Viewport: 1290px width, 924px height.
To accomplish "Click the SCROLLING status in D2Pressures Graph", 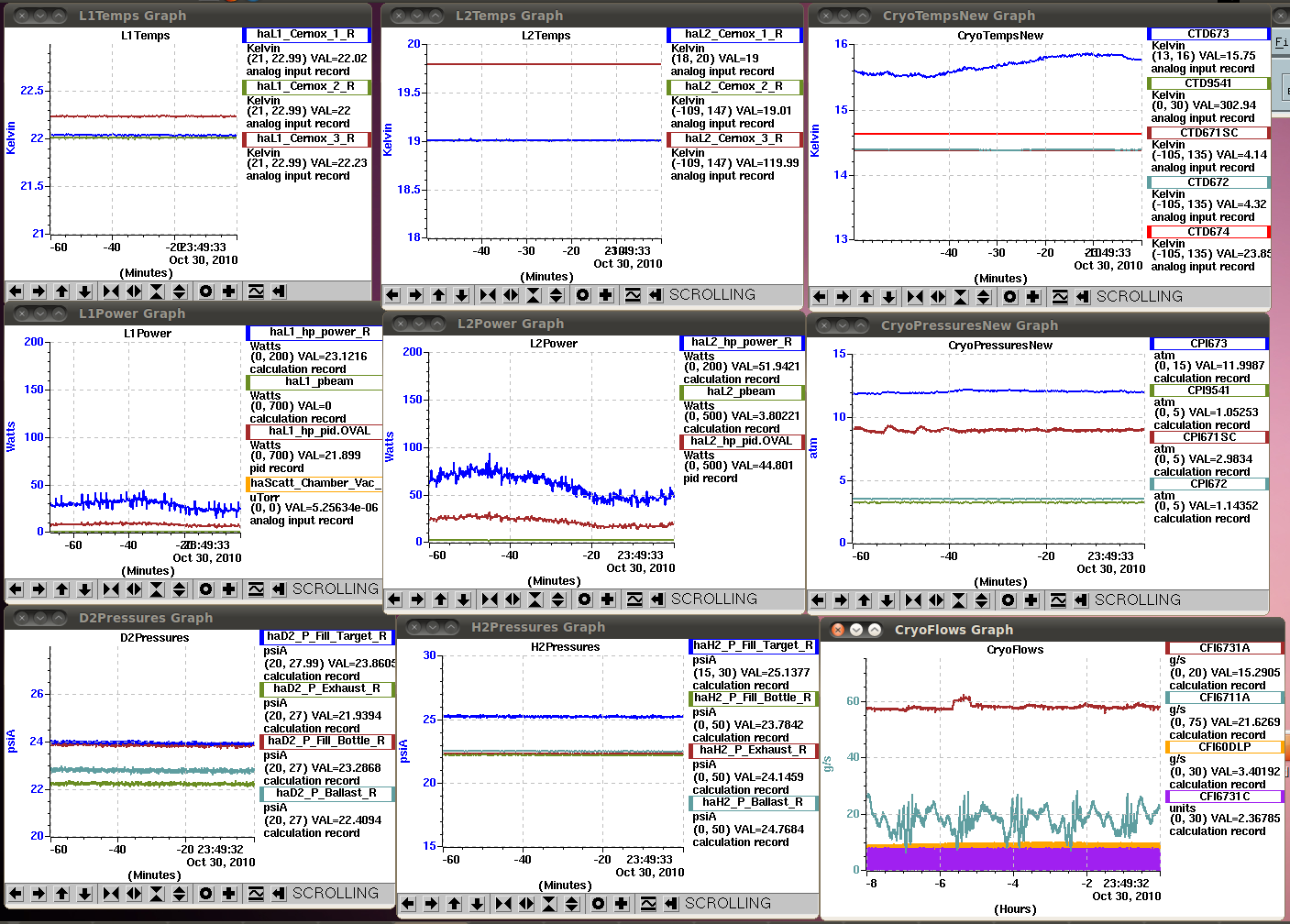I will tap(336, 894).
